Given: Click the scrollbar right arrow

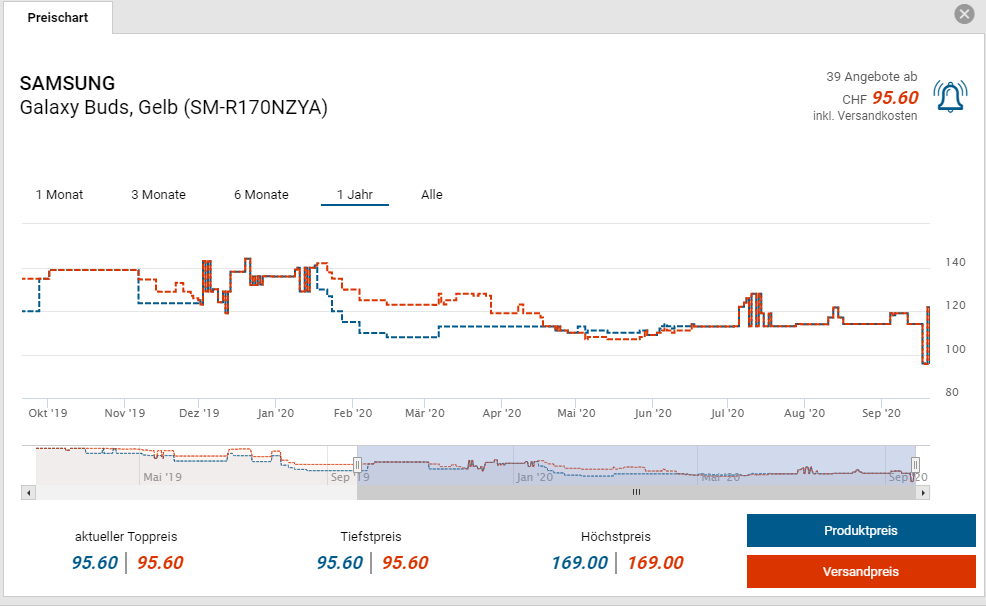Looking at the screenshot, I should click(x=923, y=493).
